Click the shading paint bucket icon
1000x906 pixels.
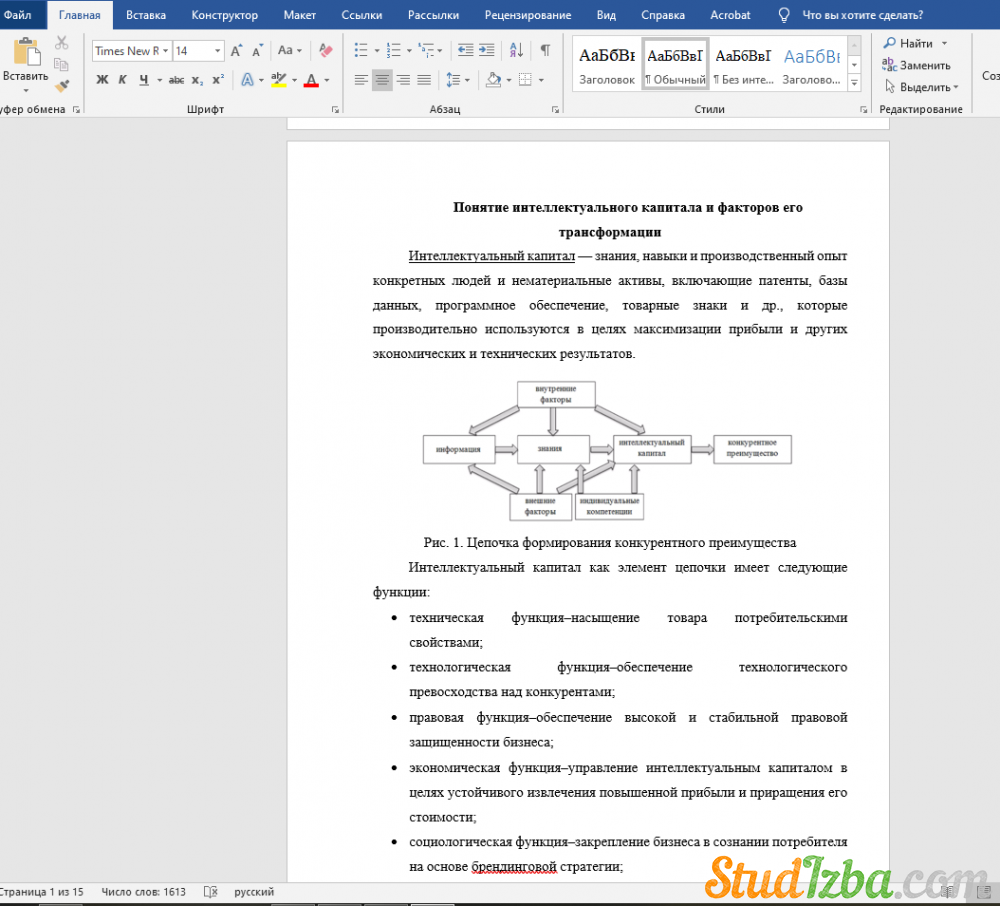tap(493, 80)
